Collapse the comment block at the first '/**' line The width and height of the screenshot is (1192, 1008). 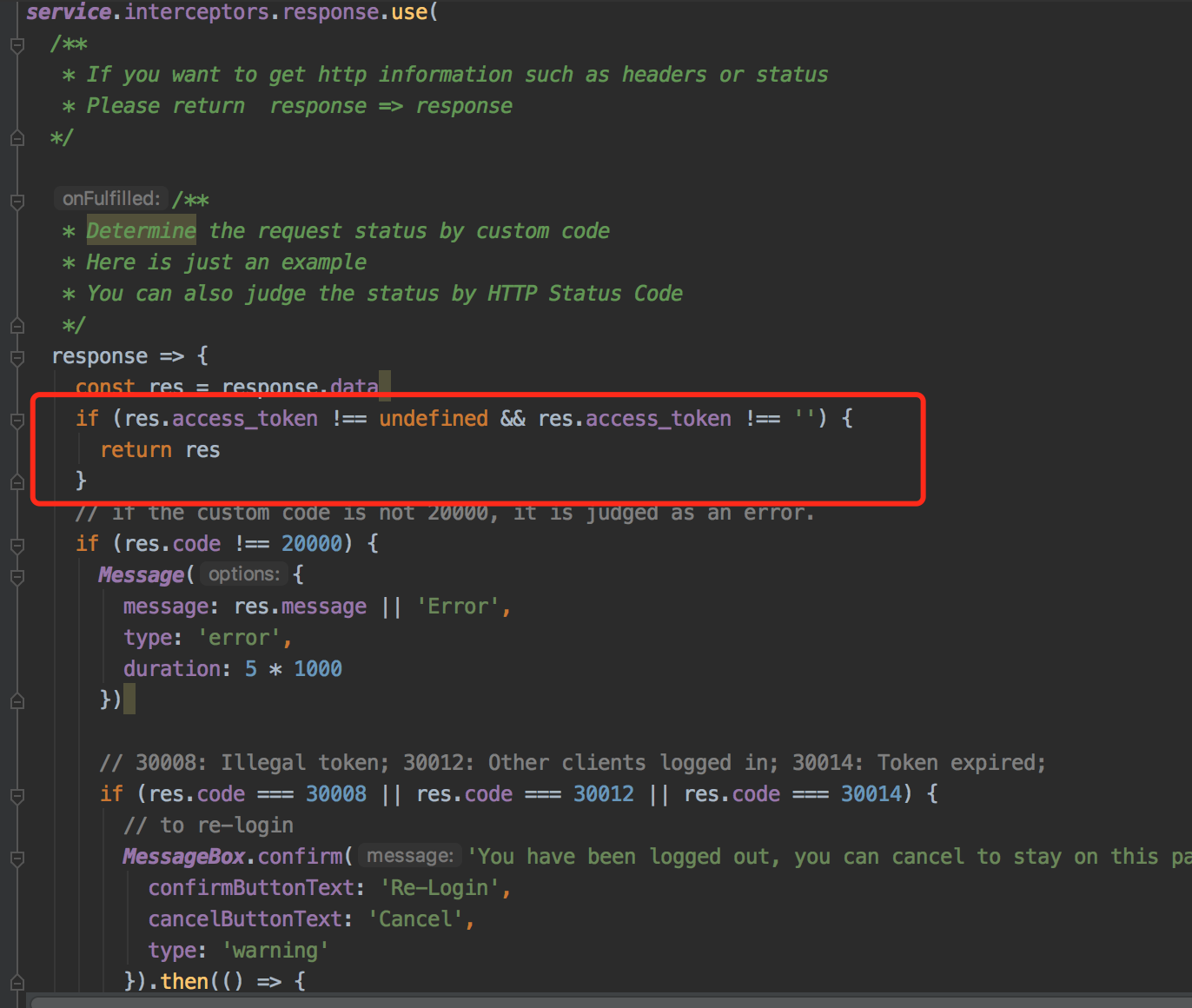point(17,45)
